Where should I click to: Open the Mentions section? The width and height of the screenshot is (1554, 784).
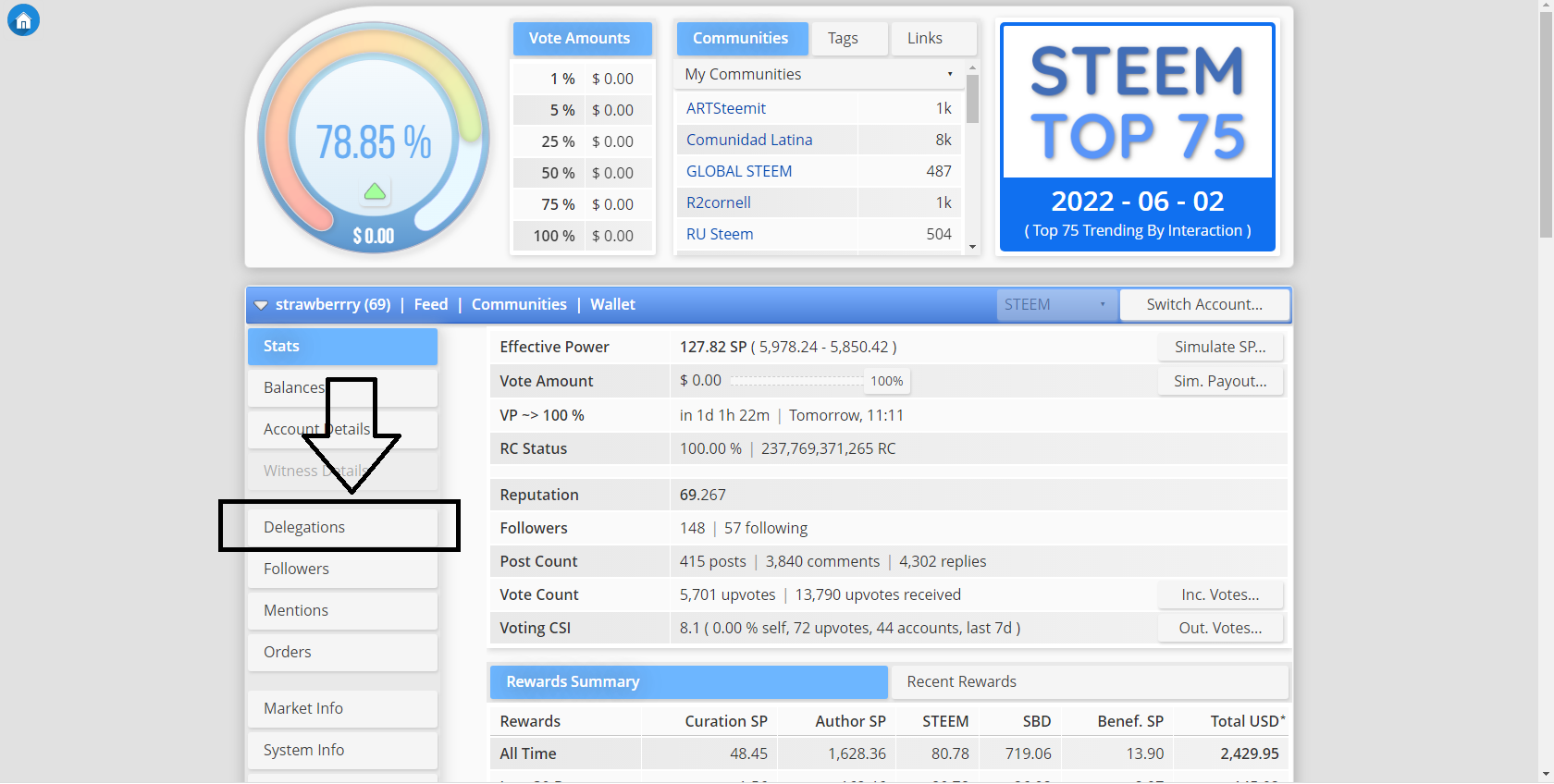pyautogui.click(x=342, y=610)
